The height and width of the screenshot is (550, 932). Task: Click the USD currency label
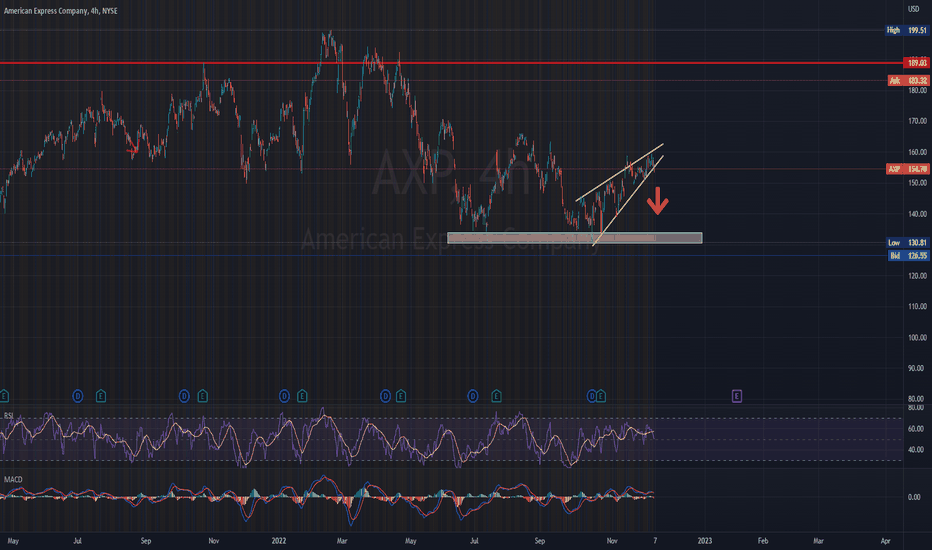[x=914, y=9]
